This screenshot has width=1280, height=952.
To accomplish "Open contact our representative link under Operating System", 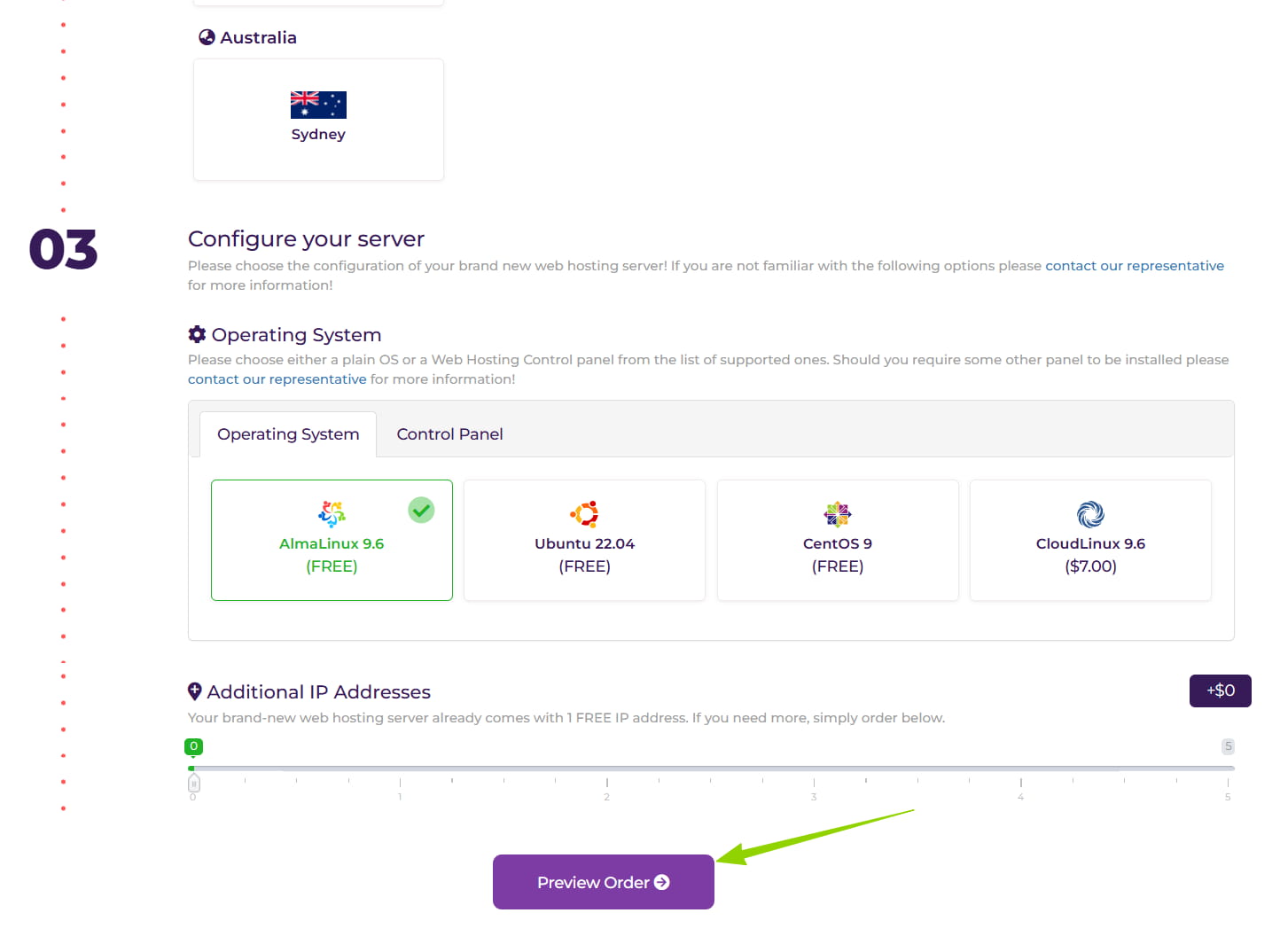I will coord(277,379).
